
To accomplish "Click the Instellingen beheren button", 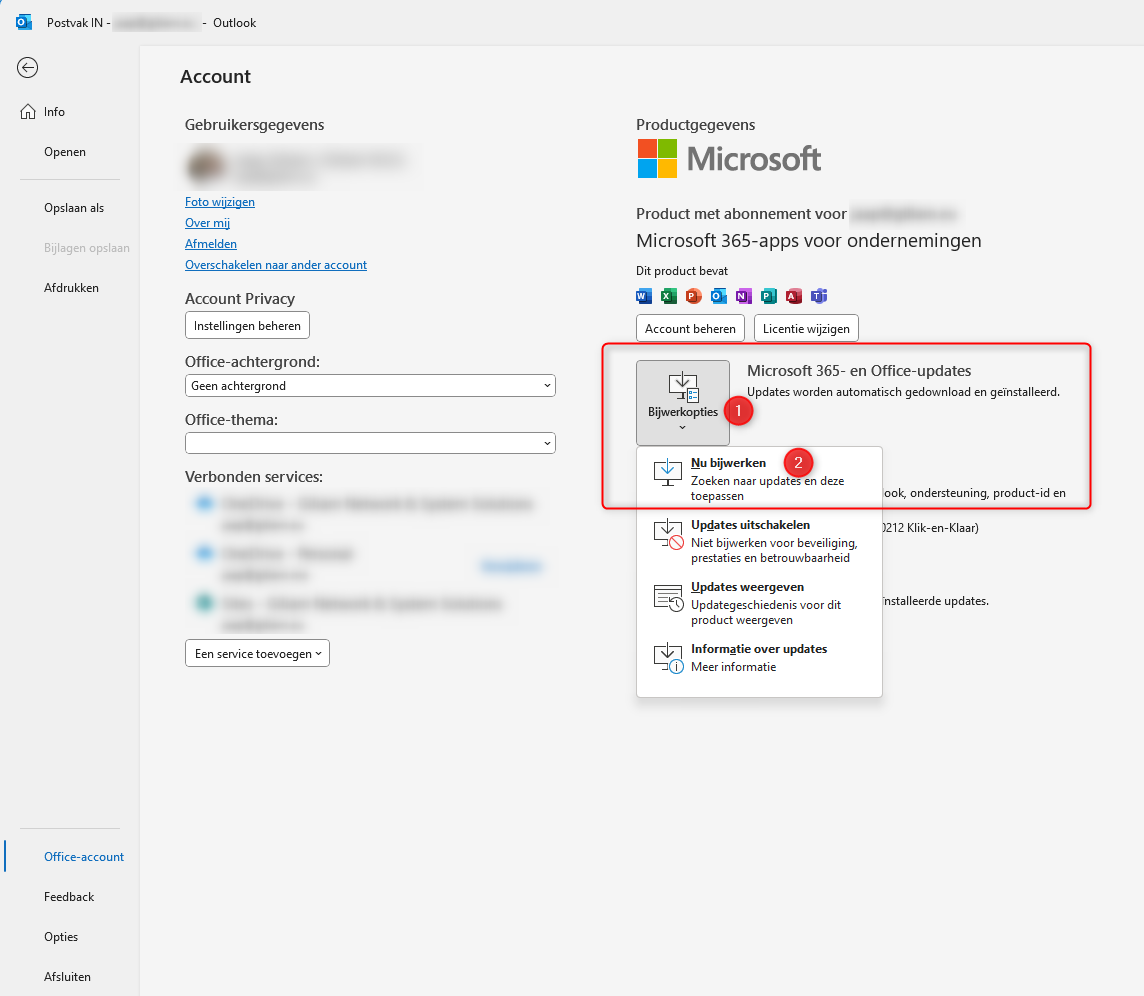I will coord(247,325).
